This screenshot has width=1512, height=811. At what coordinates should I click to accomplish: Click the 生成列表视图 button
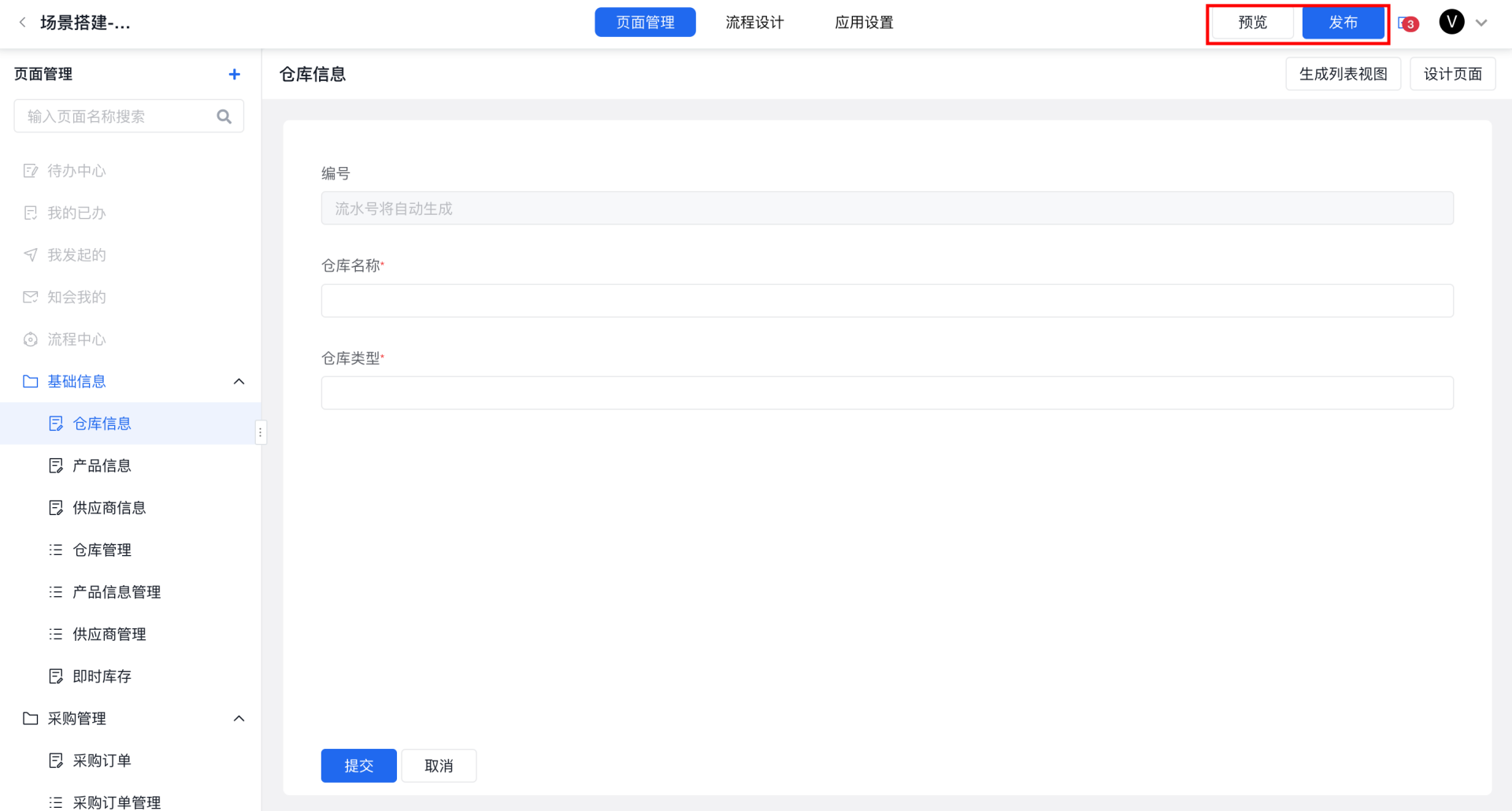(1343, 74)
